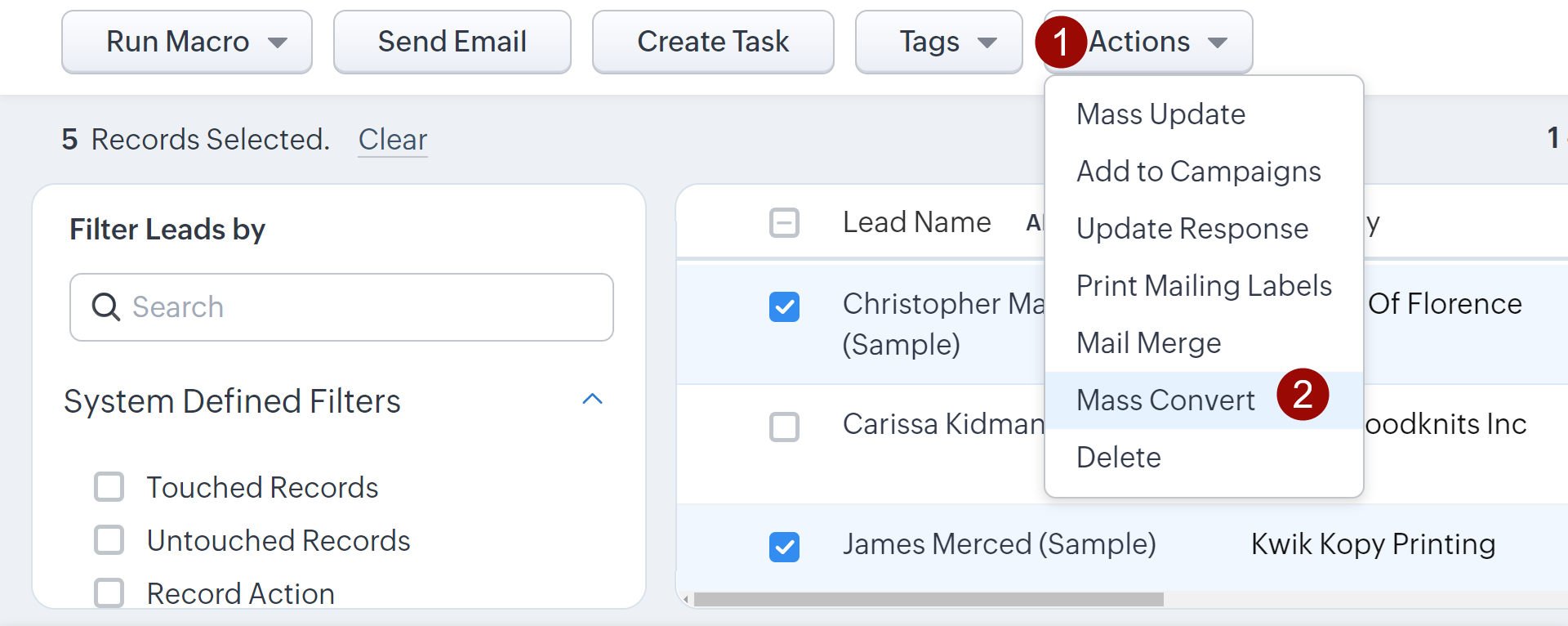This screenshot has width=1568, height=626.
Task: Click the Create Task button
Action: 712,42
